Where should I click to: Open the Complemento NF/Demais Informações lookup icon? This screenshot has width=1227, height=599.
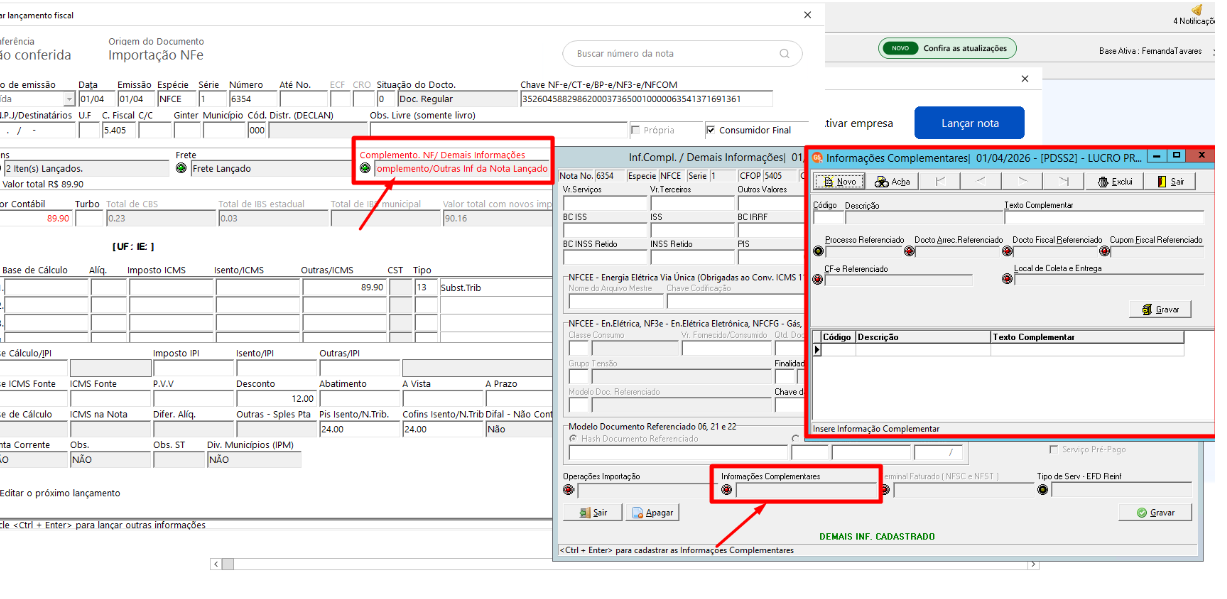pyautogui.click(x=365, y=169)
